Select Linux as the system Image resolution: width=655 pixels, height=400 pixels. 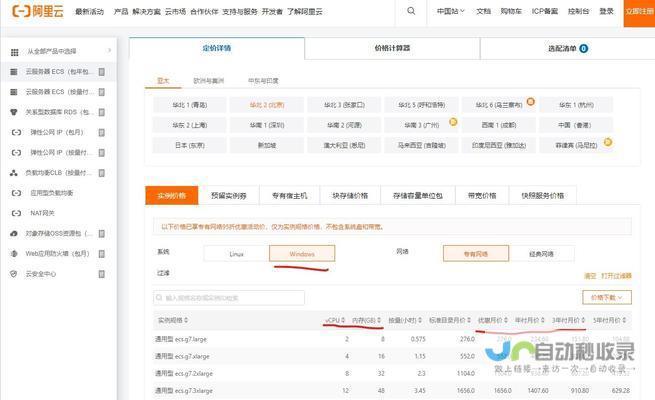click(x=236, y=253)
